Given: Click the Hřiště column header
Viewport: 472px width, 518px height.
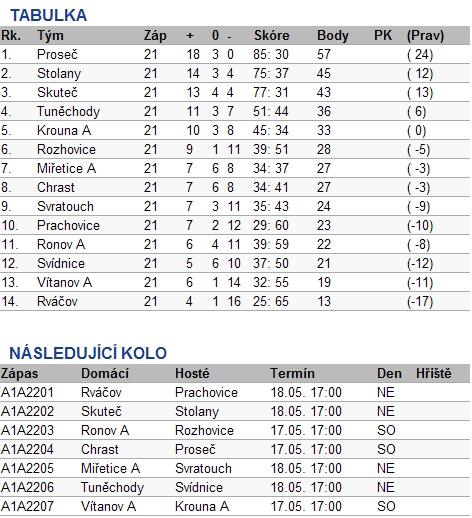Looking at the screenshot, I should (434, 373).
